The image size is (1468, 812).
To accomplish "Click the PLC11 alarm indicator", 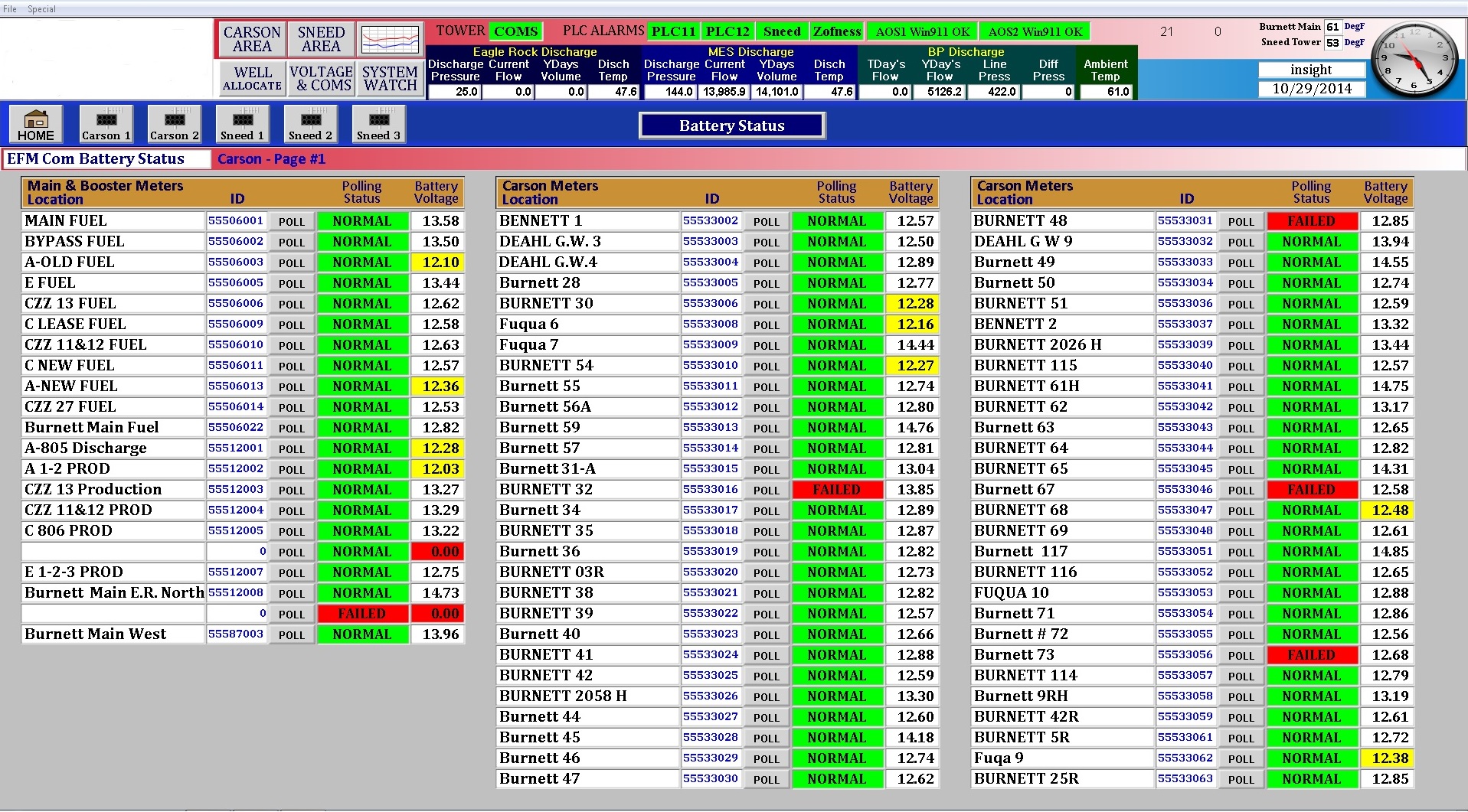I will coord(673,31).
